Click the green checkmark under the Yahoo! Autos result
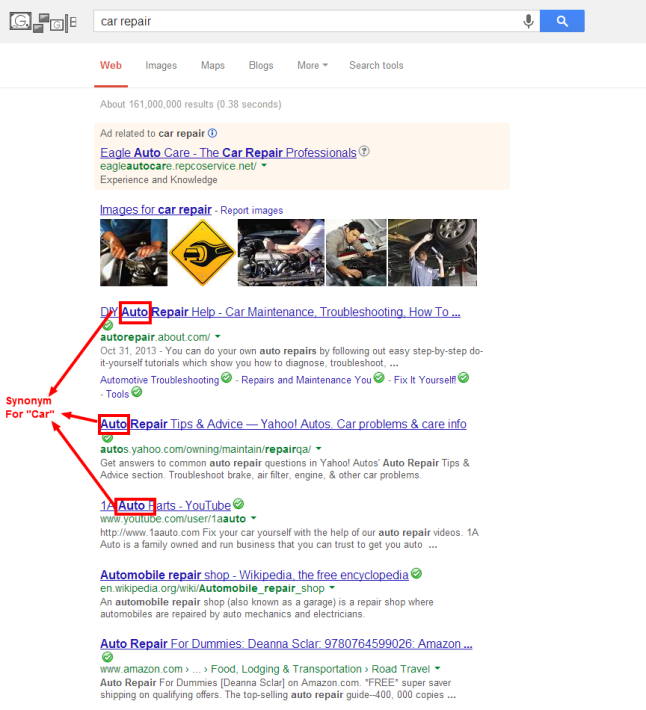 pos(107,437)
